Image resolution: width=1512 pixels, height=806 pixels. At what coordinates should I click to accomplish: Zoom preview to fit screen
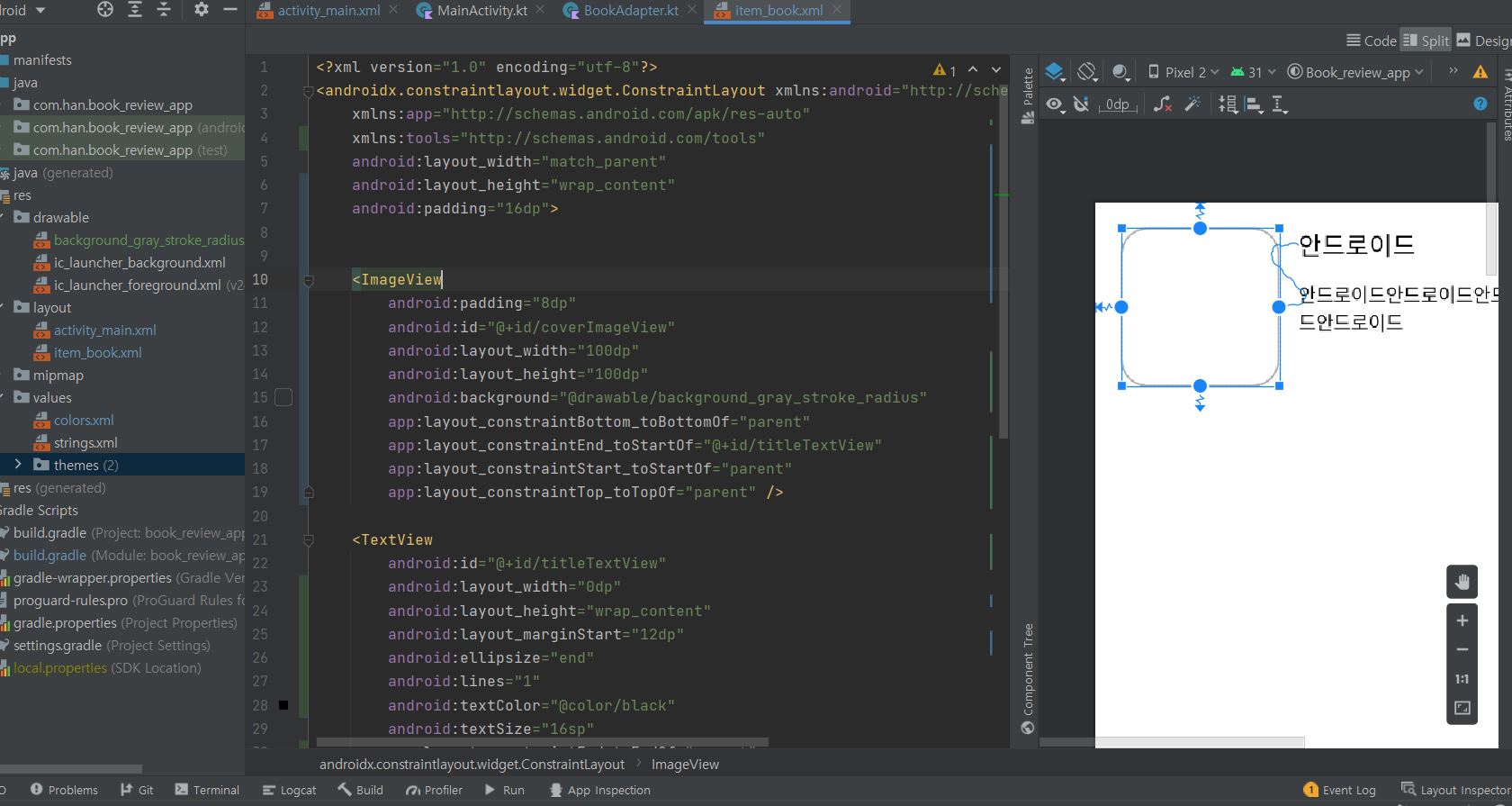[x=1462, y=709]
